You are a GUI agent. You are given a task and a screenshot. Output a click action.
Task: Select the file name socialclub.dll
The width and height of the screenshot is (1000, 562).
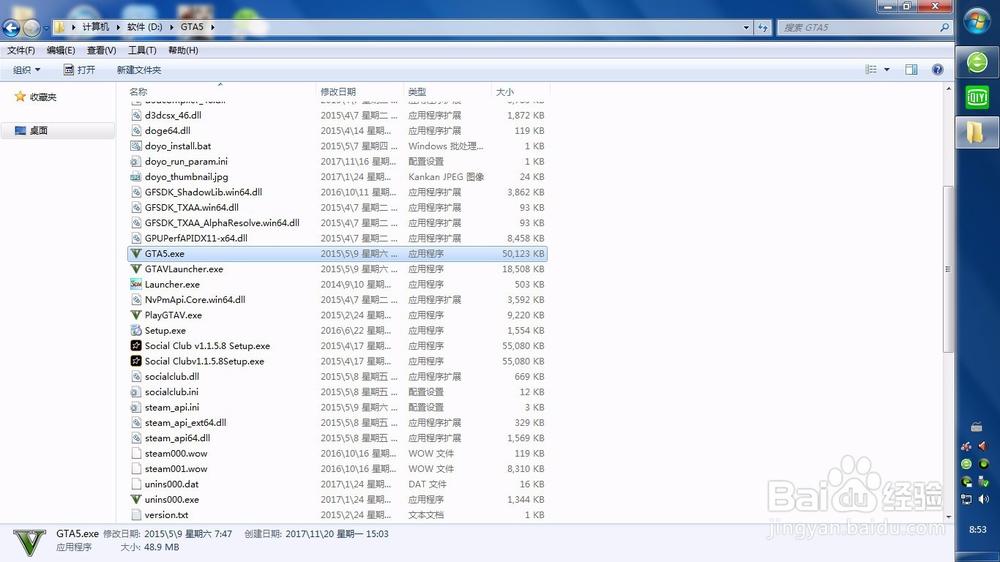click(x=172, y=376)
